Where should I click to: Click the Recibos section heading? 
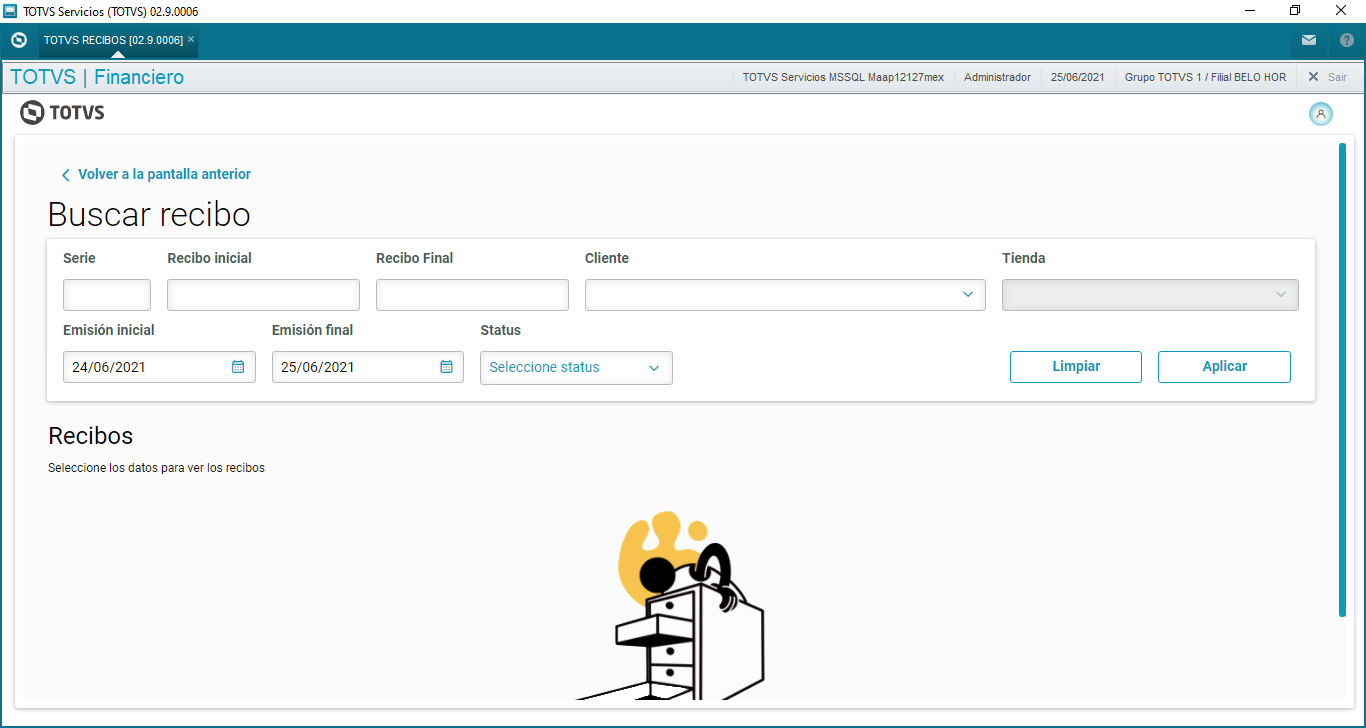[x=90, y=436]
